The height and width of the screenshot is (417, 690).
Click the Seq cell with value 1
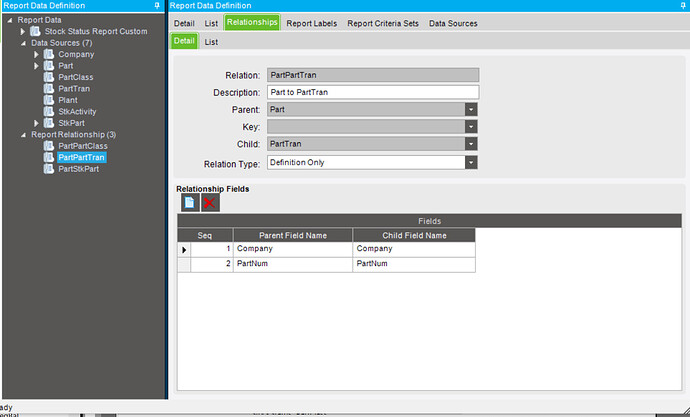tap(212, 249)
